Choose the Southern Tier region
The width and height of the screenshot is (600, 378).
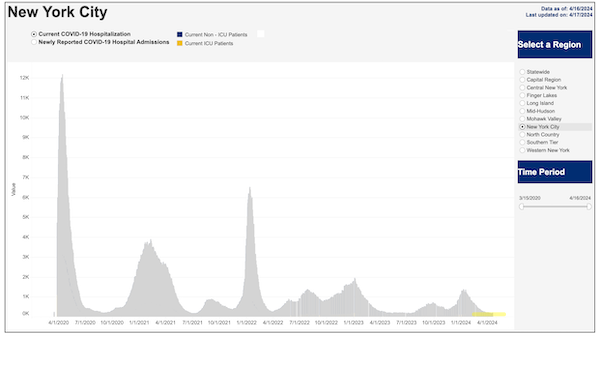point(522,142)
